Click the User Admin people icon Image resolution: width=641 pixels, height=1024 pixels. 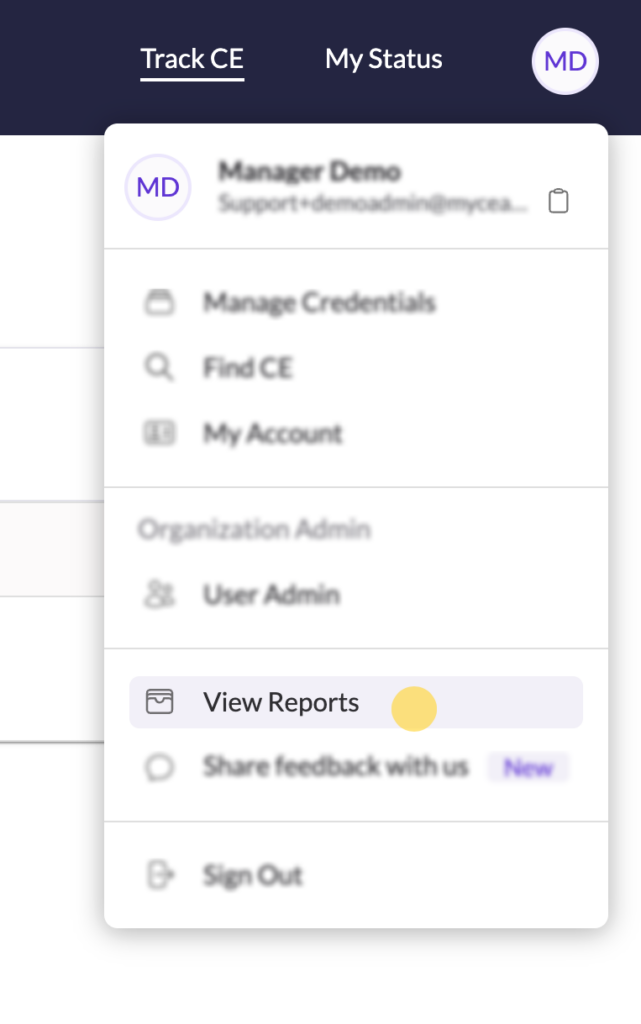160,595
